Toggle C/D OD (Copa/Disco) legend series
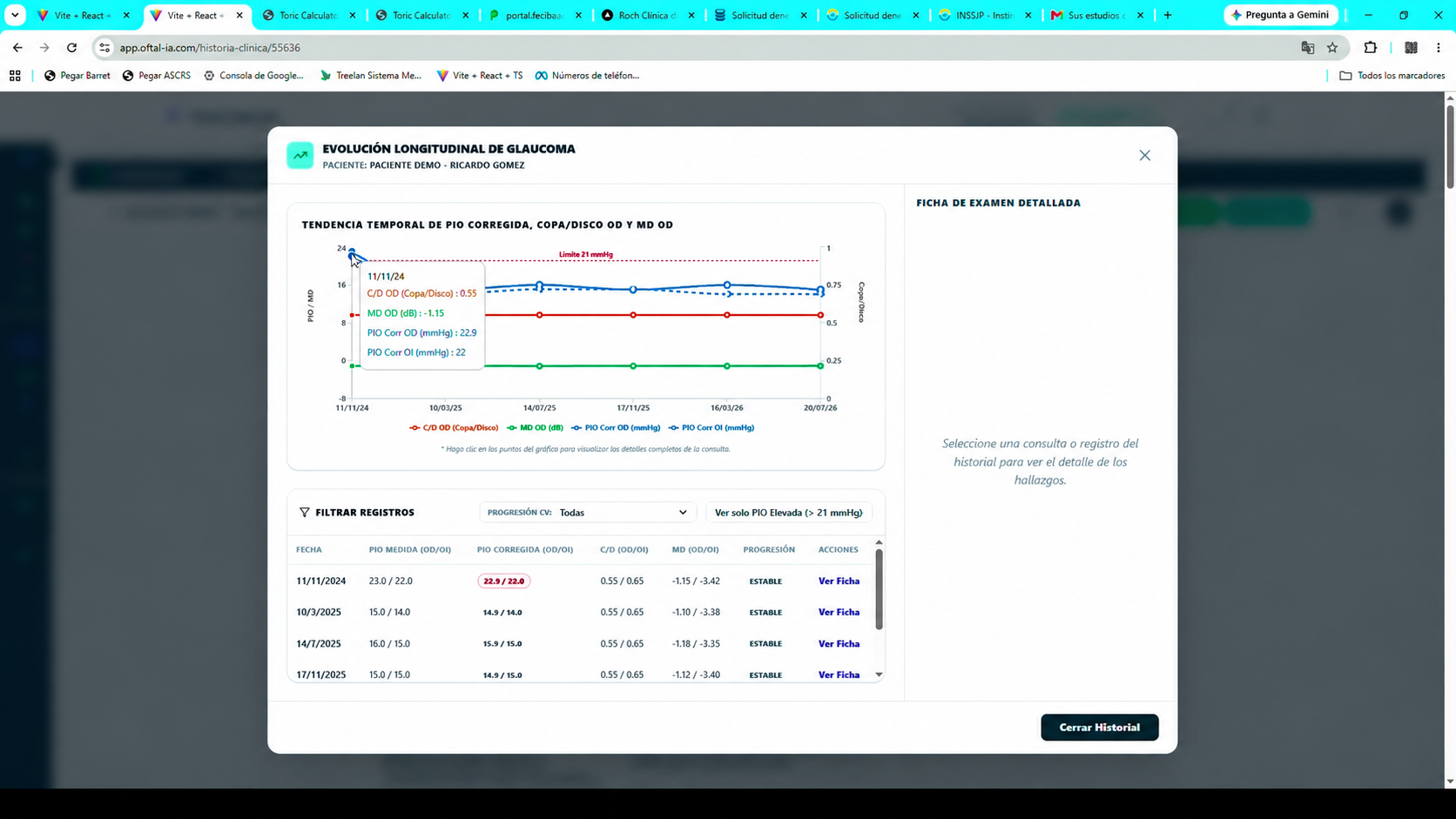This screenshot has width=1456, height=819. click(454, 428)
